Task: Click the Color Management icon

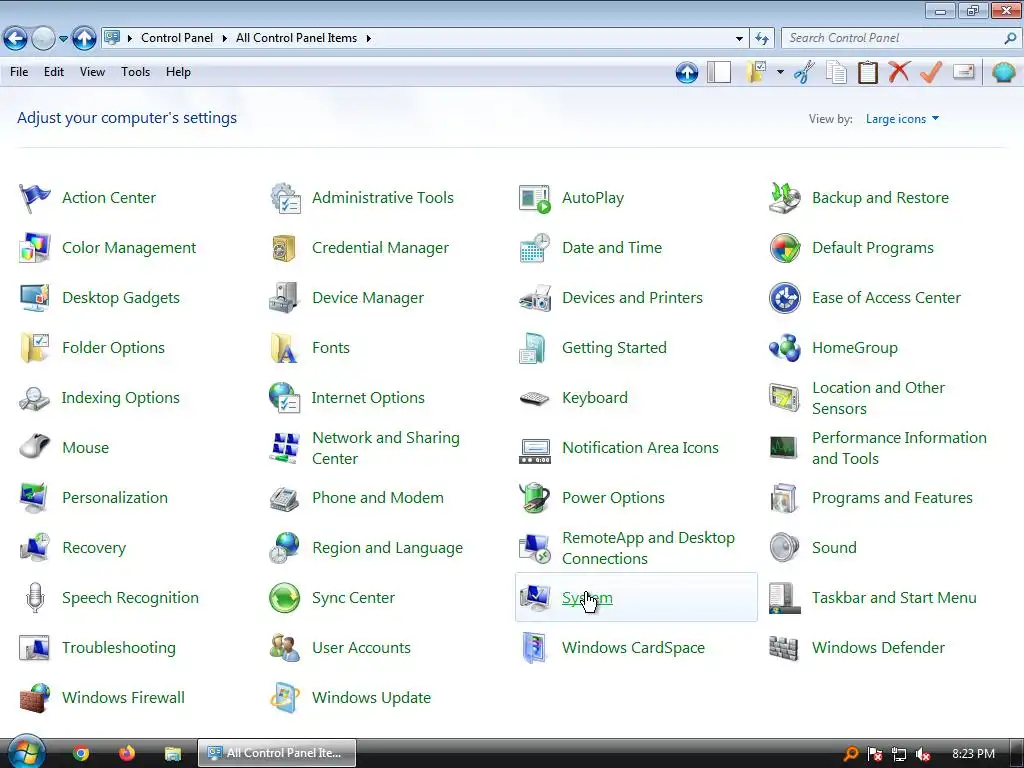Action: (x=35, y=248)
